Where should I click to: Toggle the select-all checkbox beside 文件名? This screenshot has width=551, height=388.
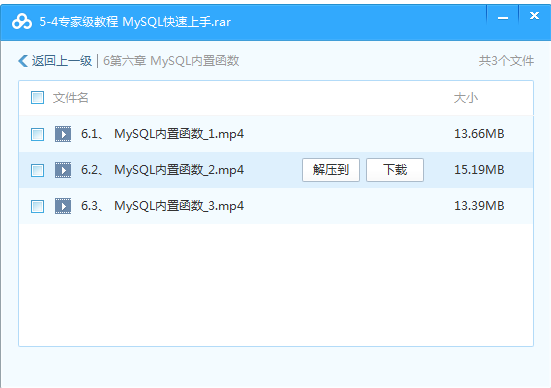tap(37, 98)
